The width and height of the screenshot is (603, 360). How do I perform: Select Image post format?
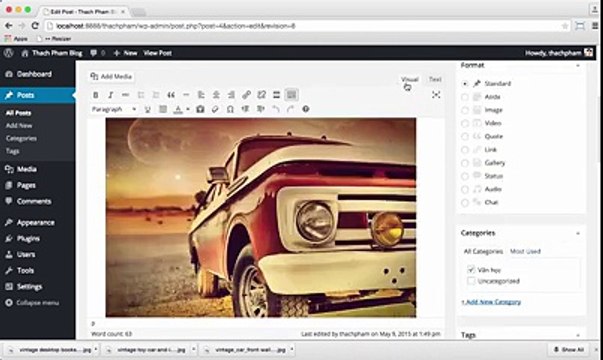[x=465, y=110]
